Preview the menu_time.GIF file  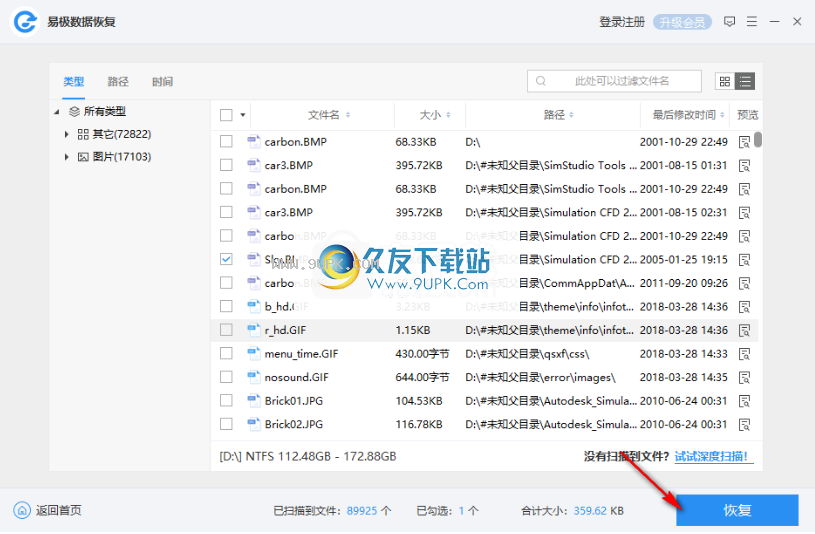744,354
